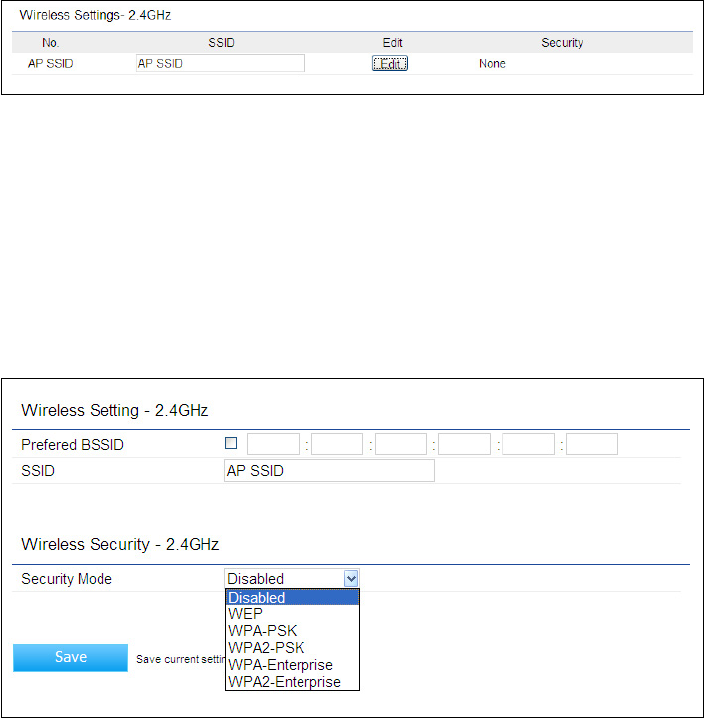Click the AP SSID row label
The image size is (704, 718).
coord(50,64)
